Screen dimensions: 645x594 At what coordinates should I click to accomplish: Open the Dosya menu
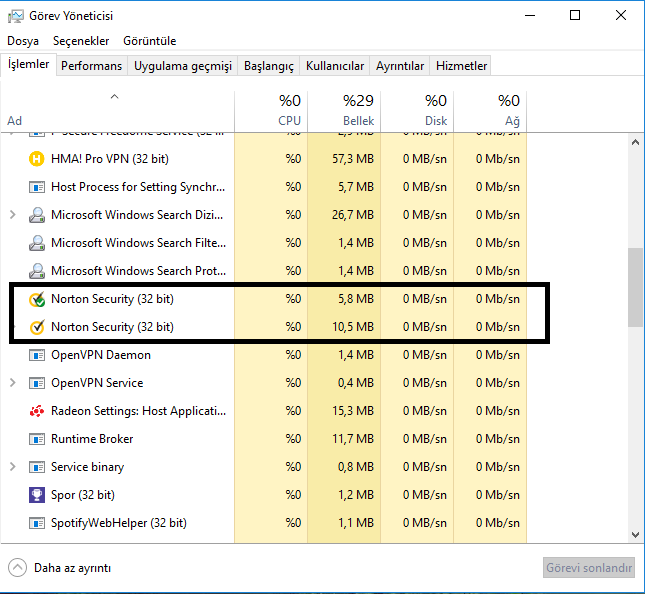(x=23, y=41)
